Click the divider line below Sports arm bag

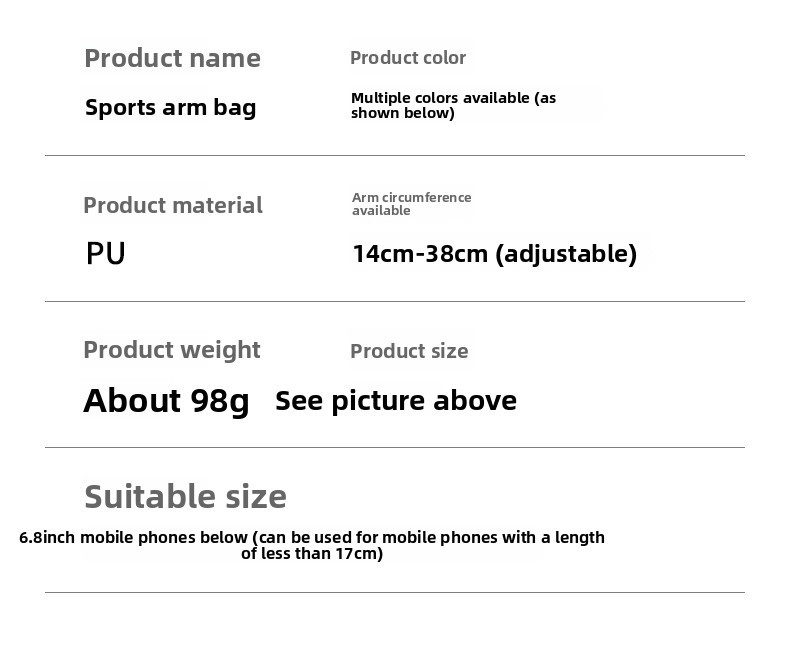394,156
